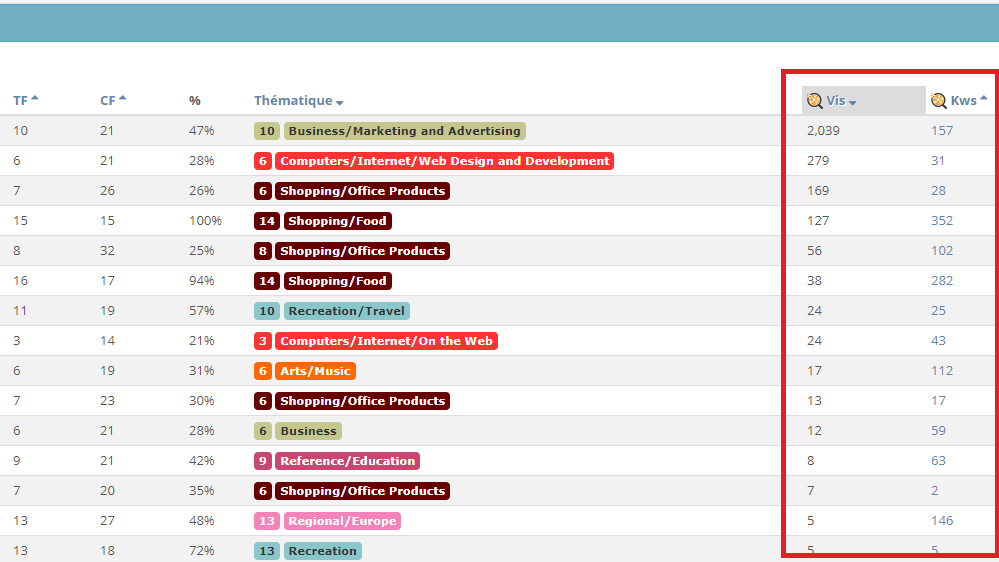This screenshot has width=999, height=562.
Task: Open the 17 keywords link
Action: tap(938, 400)
